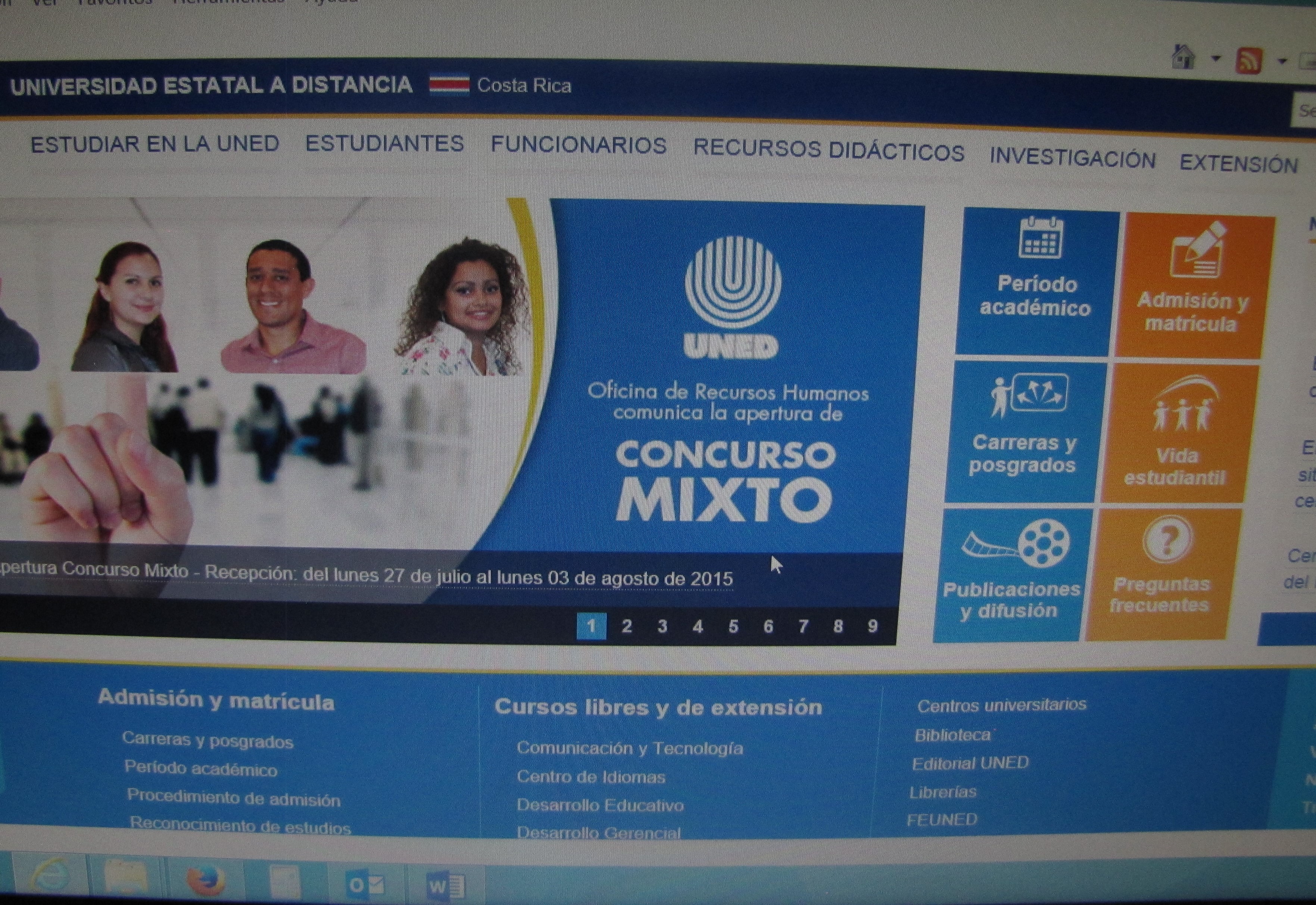The image size is (1316, 905).
Task: Open ESTUDIAR EN LA UNED menu
Action: coord(155,144)
